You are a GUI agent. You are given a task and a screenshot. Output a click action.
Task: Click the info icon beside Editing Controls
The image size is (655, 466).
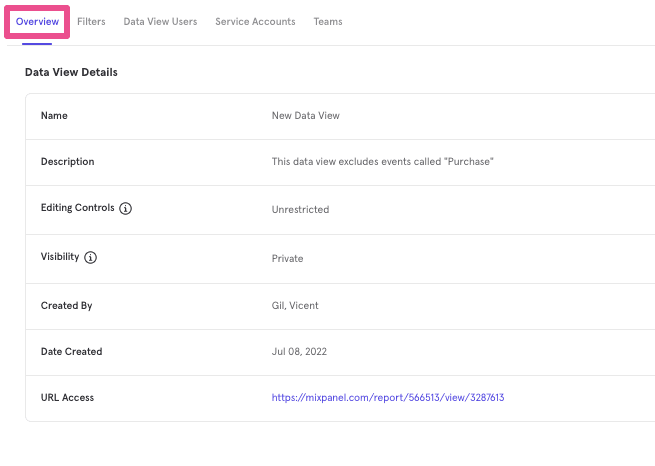126,209
